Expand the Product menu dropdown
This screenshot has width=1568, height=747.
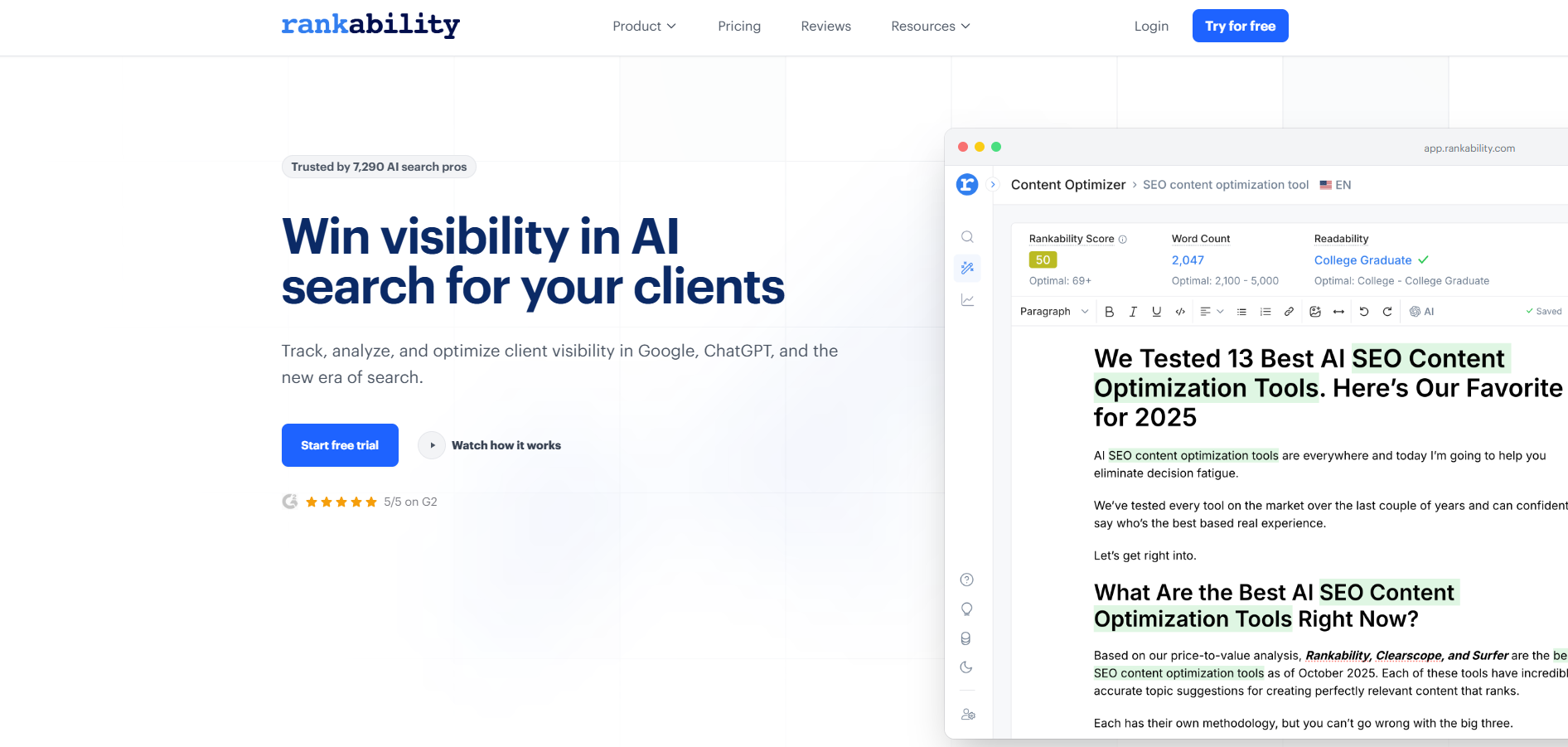(x=644, y=27)
